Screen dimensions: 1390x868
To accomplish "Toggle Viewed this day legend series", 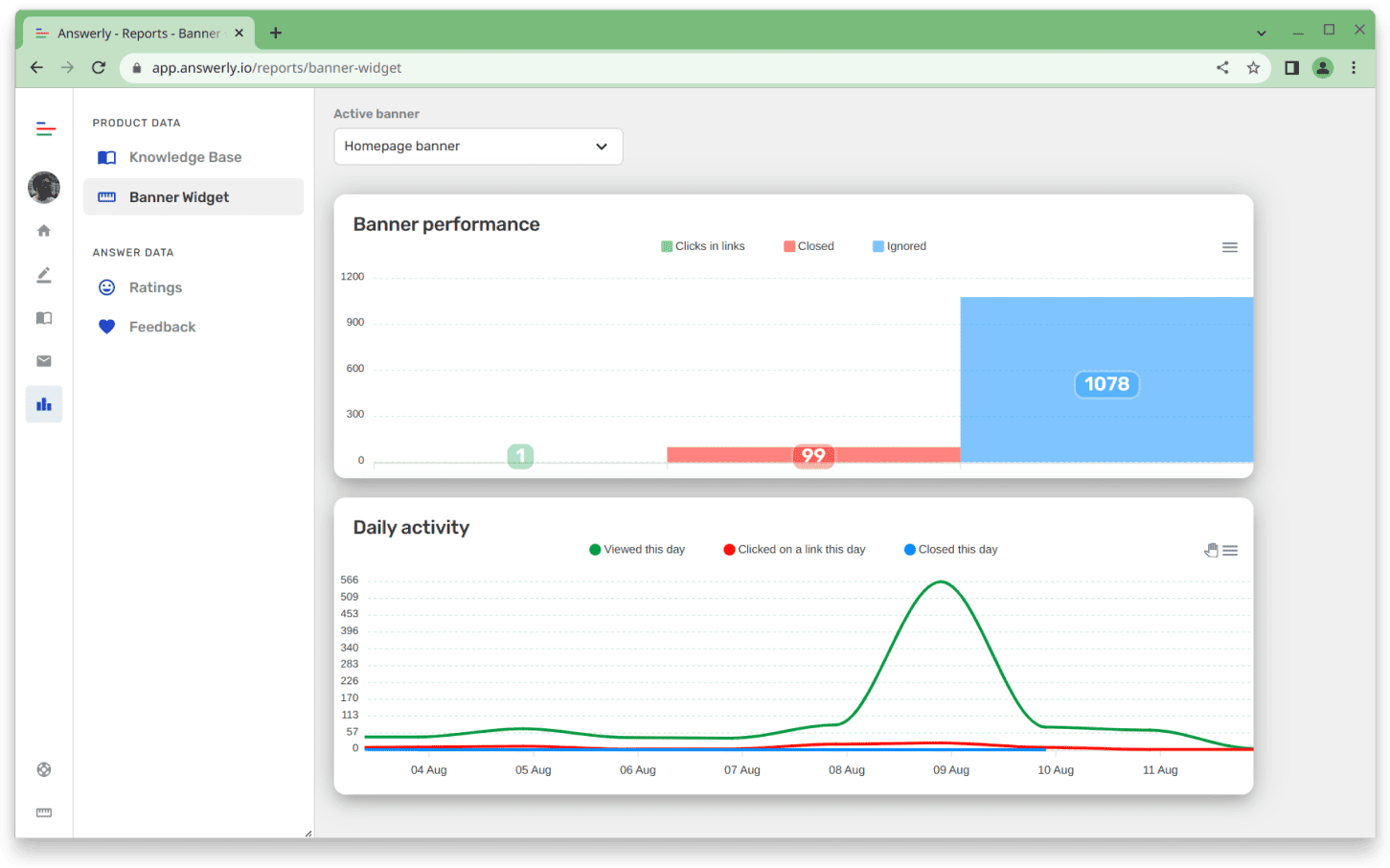I will 637,550.
